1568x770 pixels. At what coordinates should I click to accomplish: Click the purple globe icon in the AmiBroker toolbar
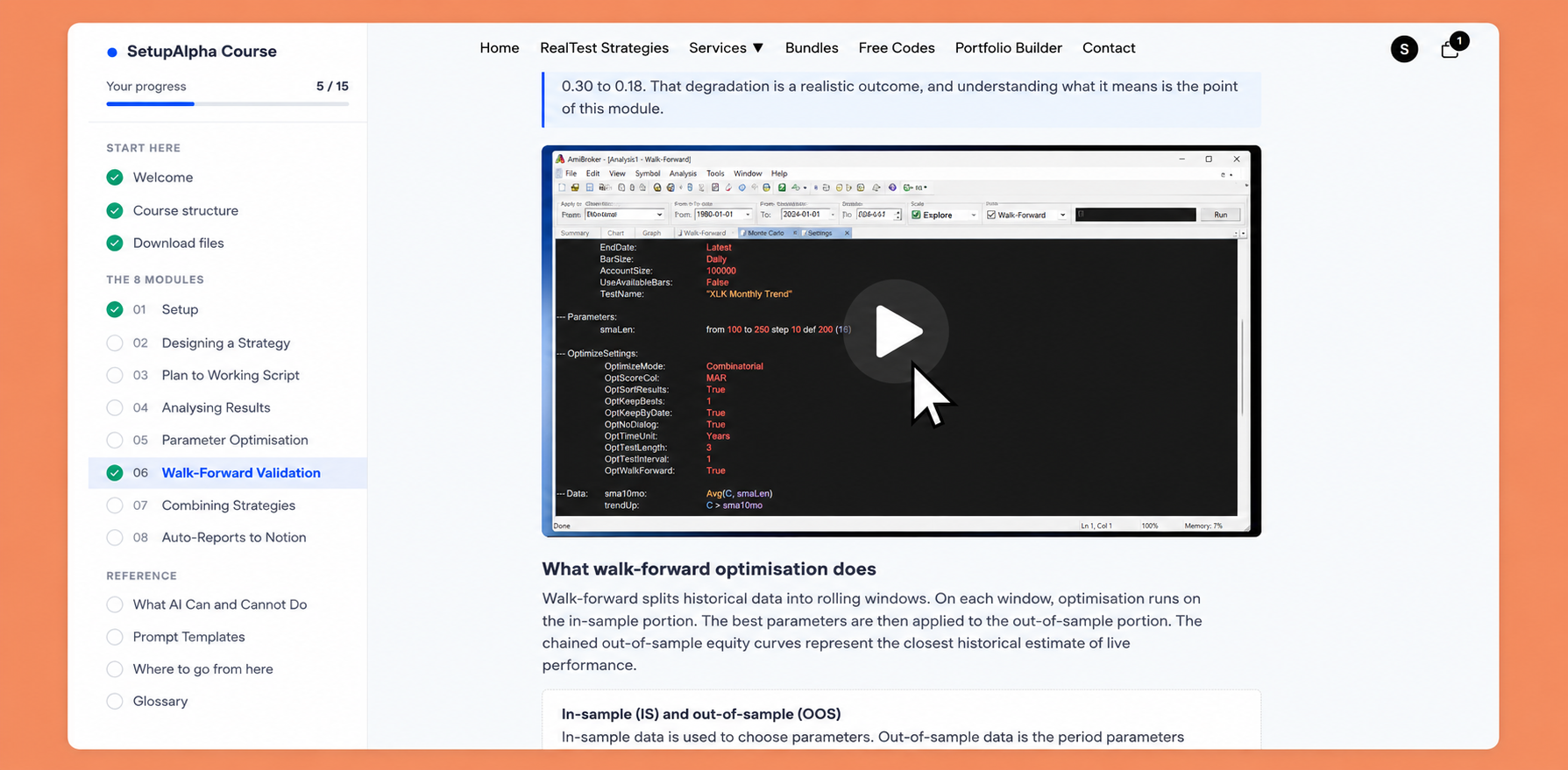click(x=892, y=187)
